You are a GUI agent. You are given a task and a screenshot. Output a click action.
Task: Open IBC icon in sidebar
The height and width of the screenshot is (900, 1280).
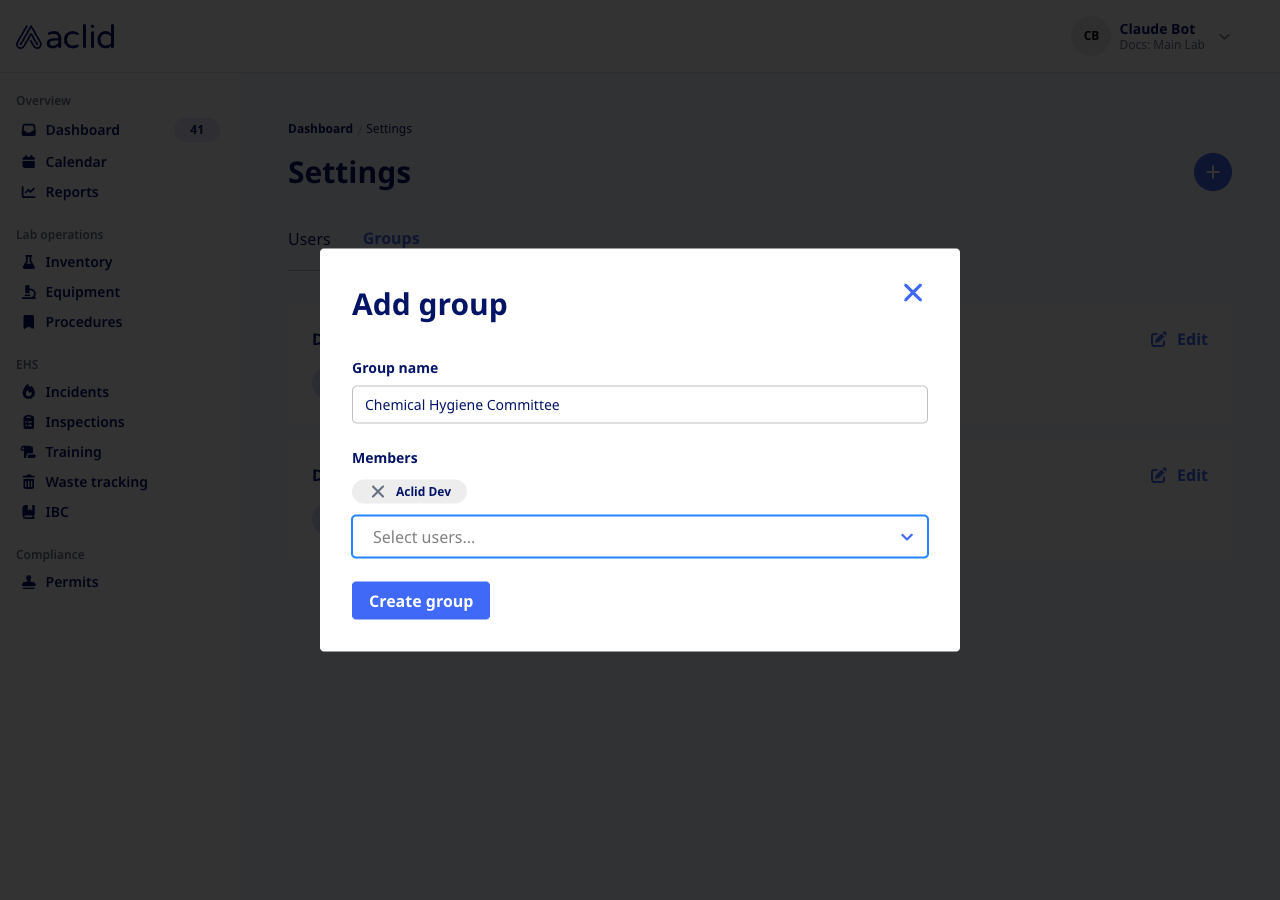29,512
